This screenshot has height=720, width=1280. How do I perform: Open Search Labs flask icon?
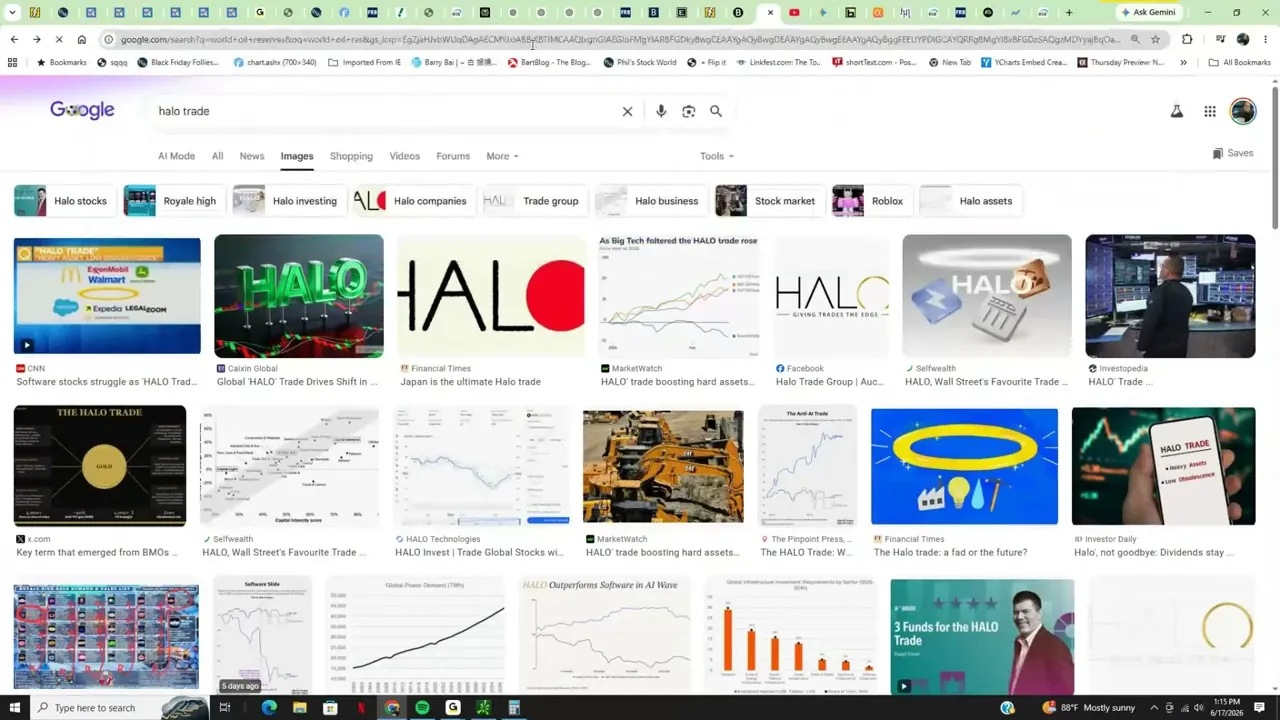1177,111
